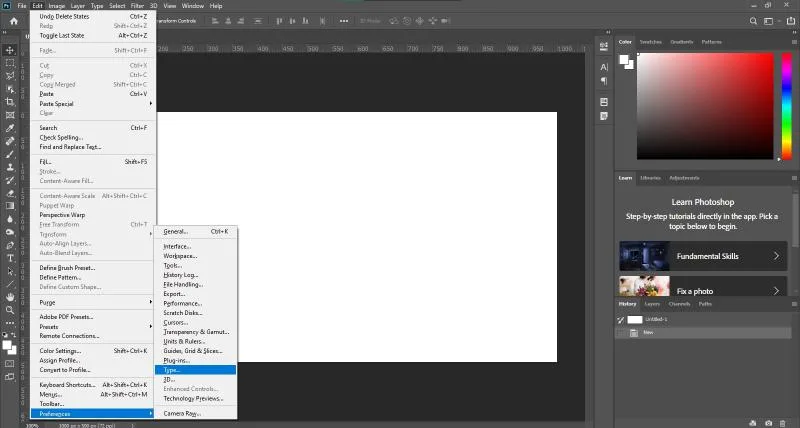The height and width of the screenshot is (428, 800).
Task: Toggle Quick Mask mode icon
Action: [x=10, y=364]
